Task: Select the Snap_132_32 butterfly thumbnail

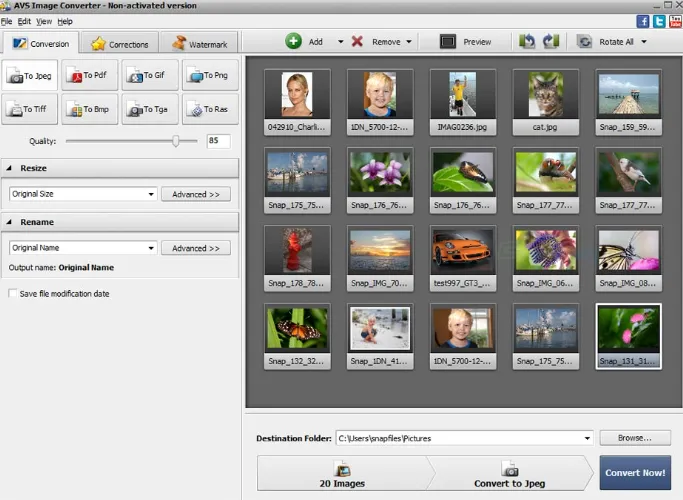Action: coord(297,336)
